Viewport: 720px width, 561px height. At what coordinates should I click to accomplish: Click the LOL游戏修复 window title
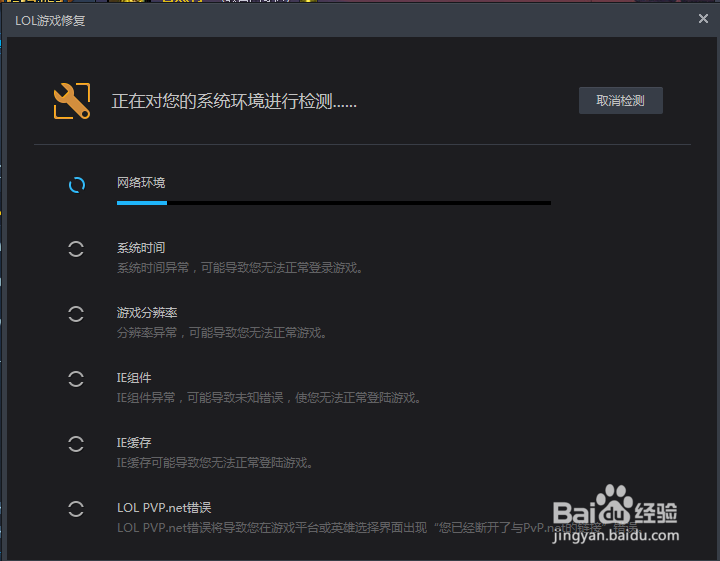(x=50, y=21)
